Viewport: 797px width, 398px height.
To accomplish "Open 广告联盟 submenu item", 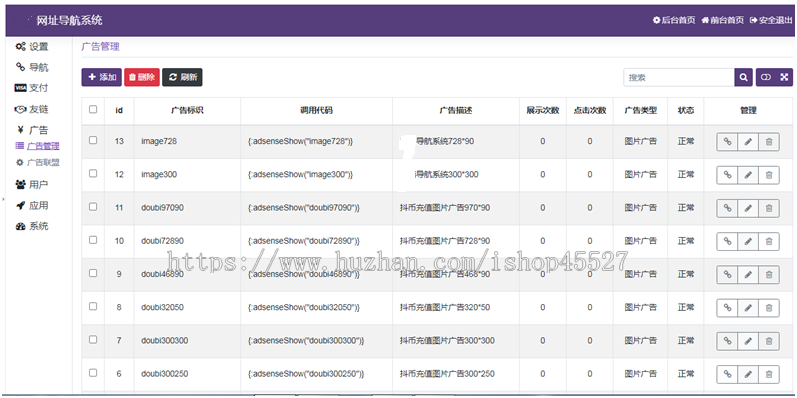I will (38, 163).
